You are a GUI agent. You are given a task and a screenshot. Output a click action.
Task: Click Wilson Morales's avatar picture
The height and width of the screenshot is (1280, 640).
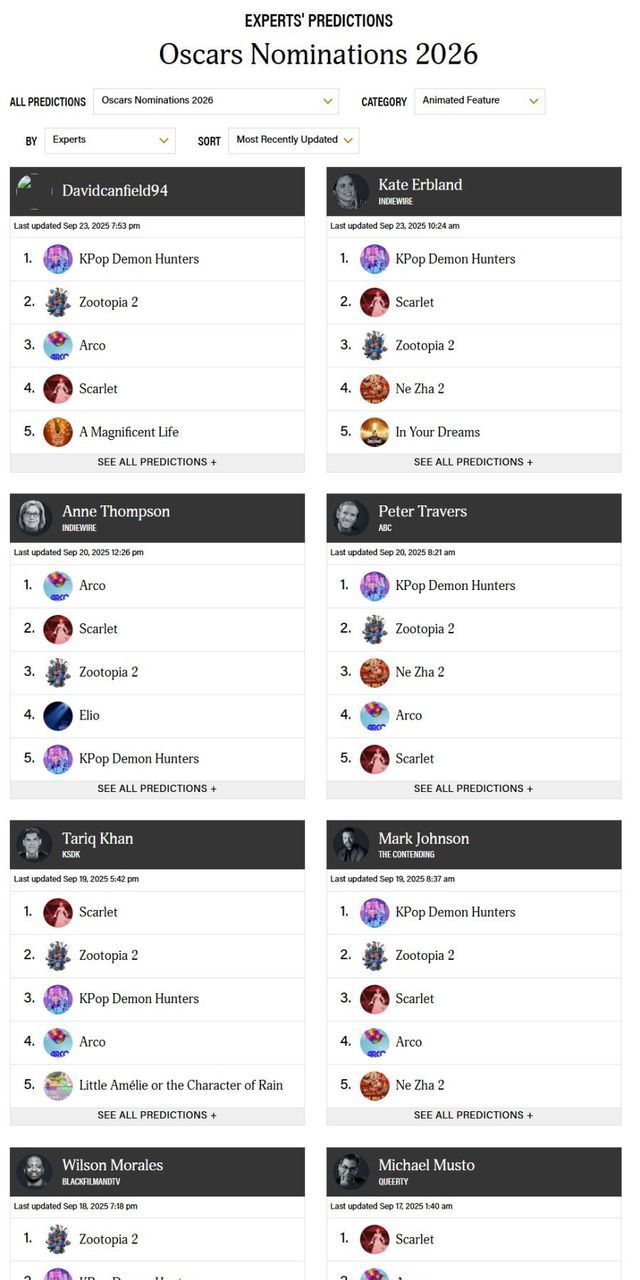coord(35,1171)
